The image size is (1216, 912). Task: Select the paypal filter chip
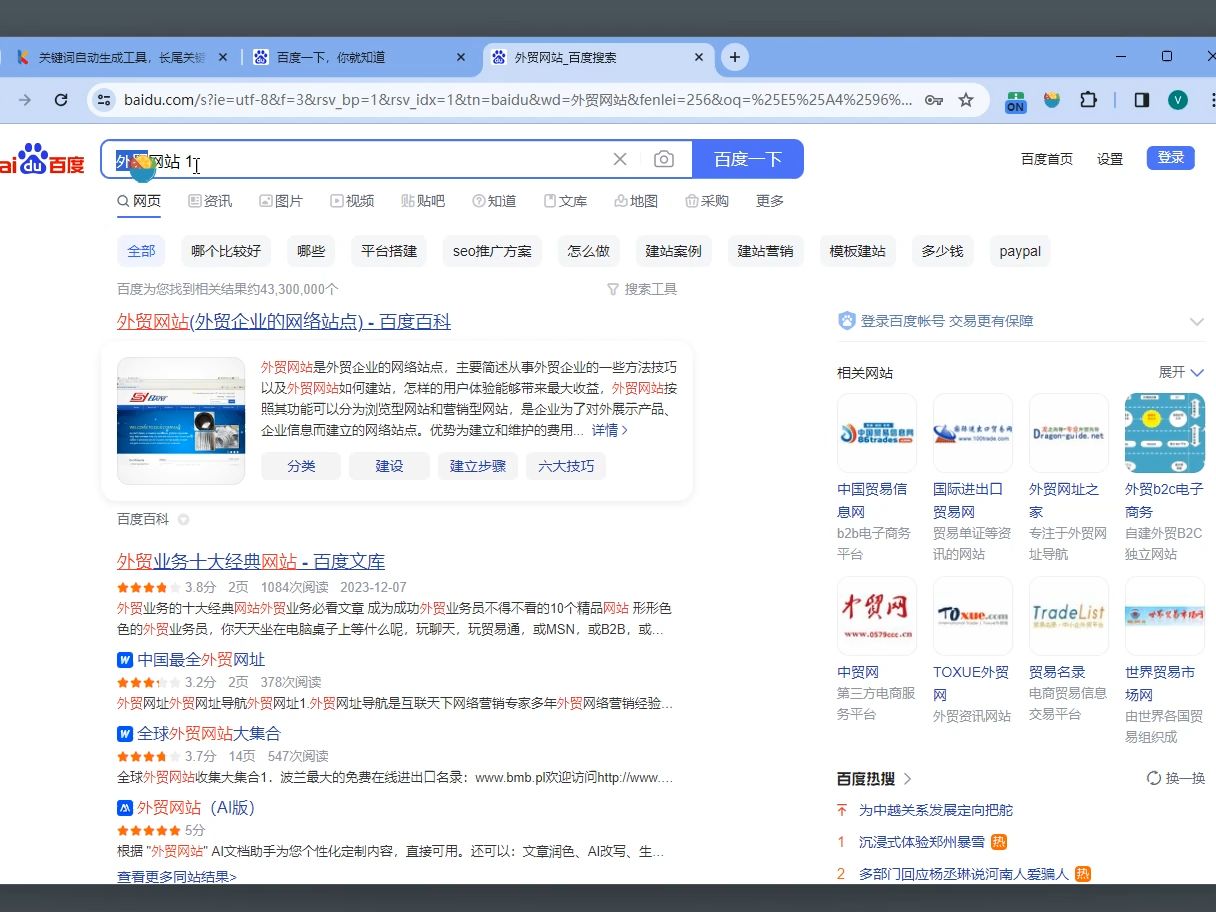(x=1020, y=251)
